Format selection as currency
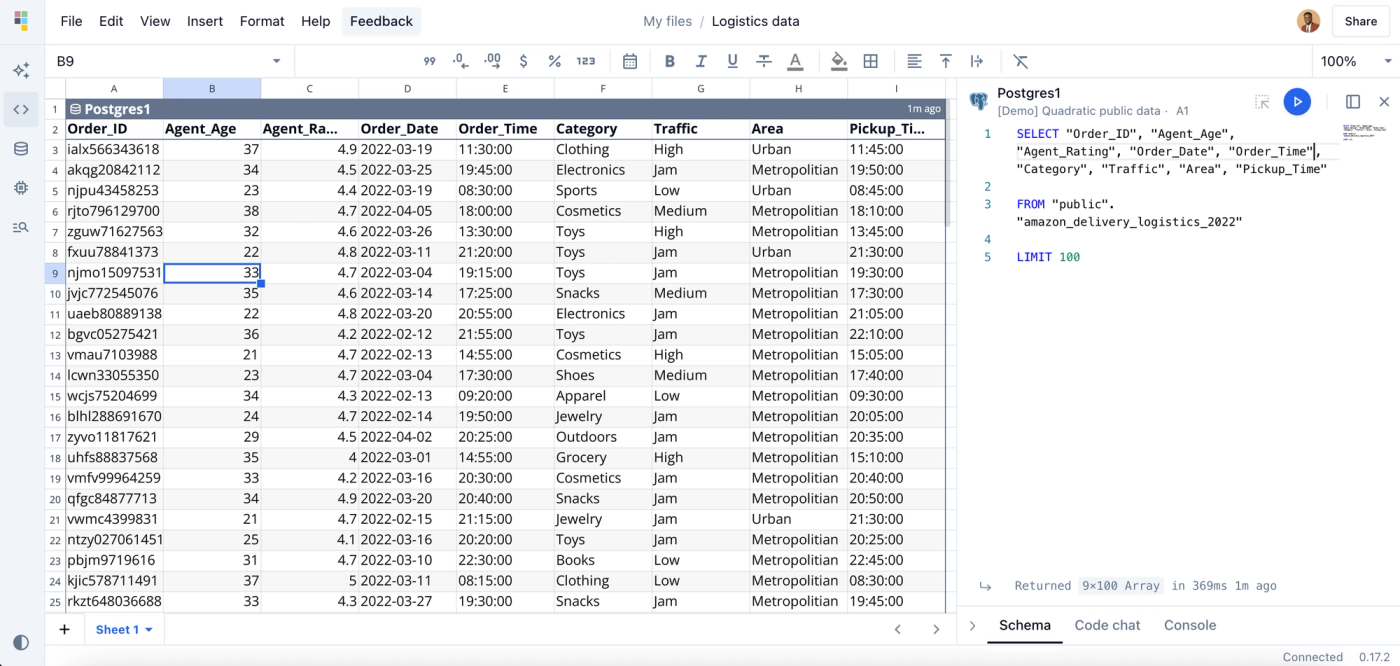Viewport: 1400px width, 666px height. pyautogui.click(x=523, y=61)
